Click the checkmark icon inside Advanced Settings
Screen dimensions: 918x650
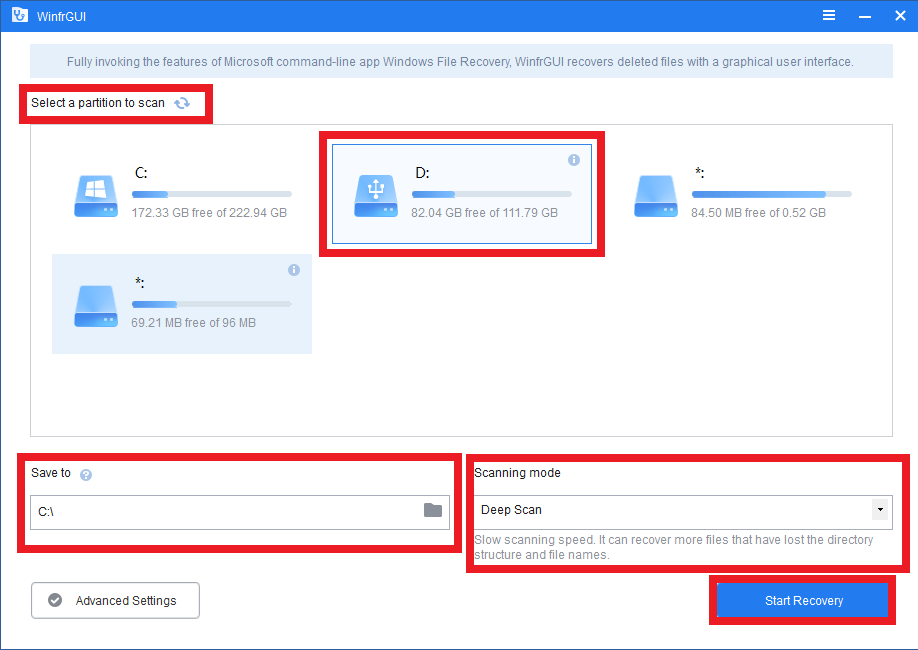[56, 600]
